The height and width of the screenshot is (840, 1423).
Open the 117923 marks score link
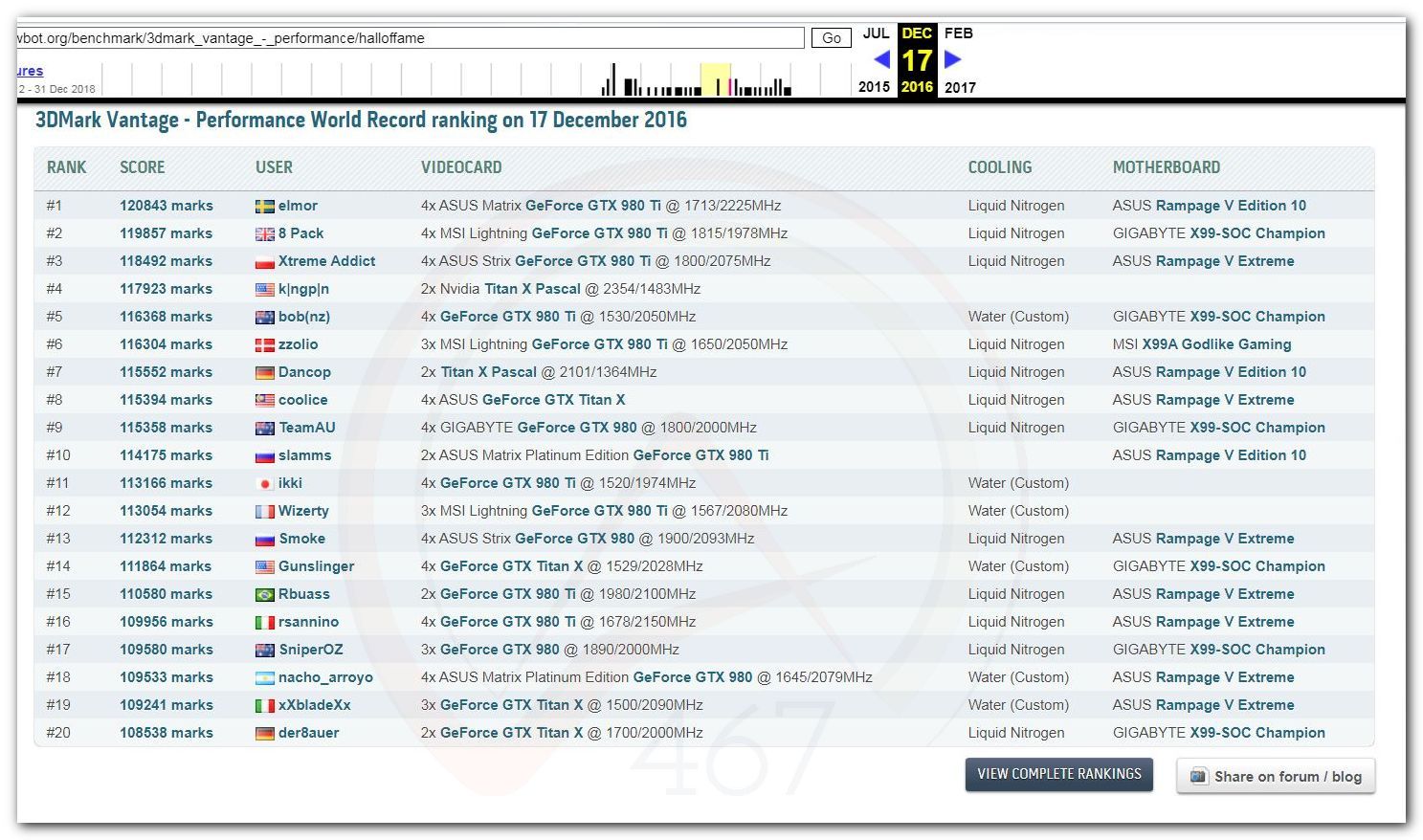click(x=167, y=289)
